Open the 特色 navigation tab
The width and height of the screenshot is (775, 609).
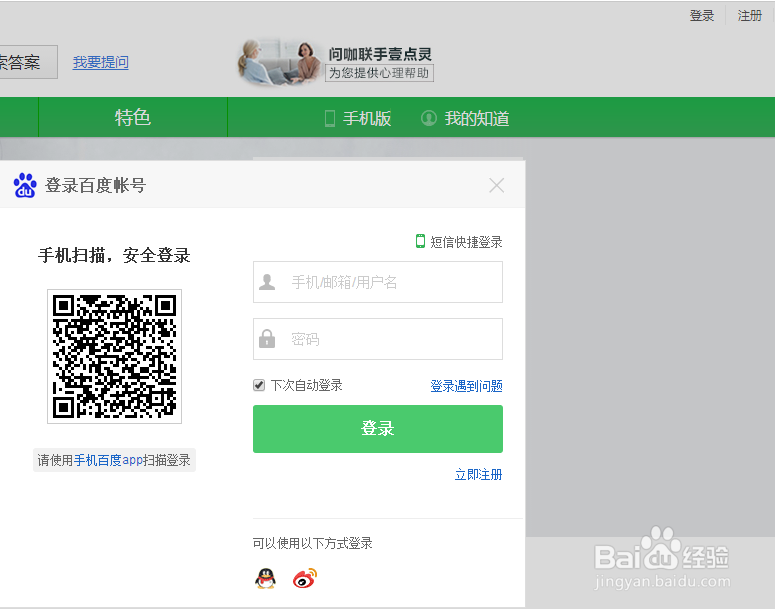point(133,117)
